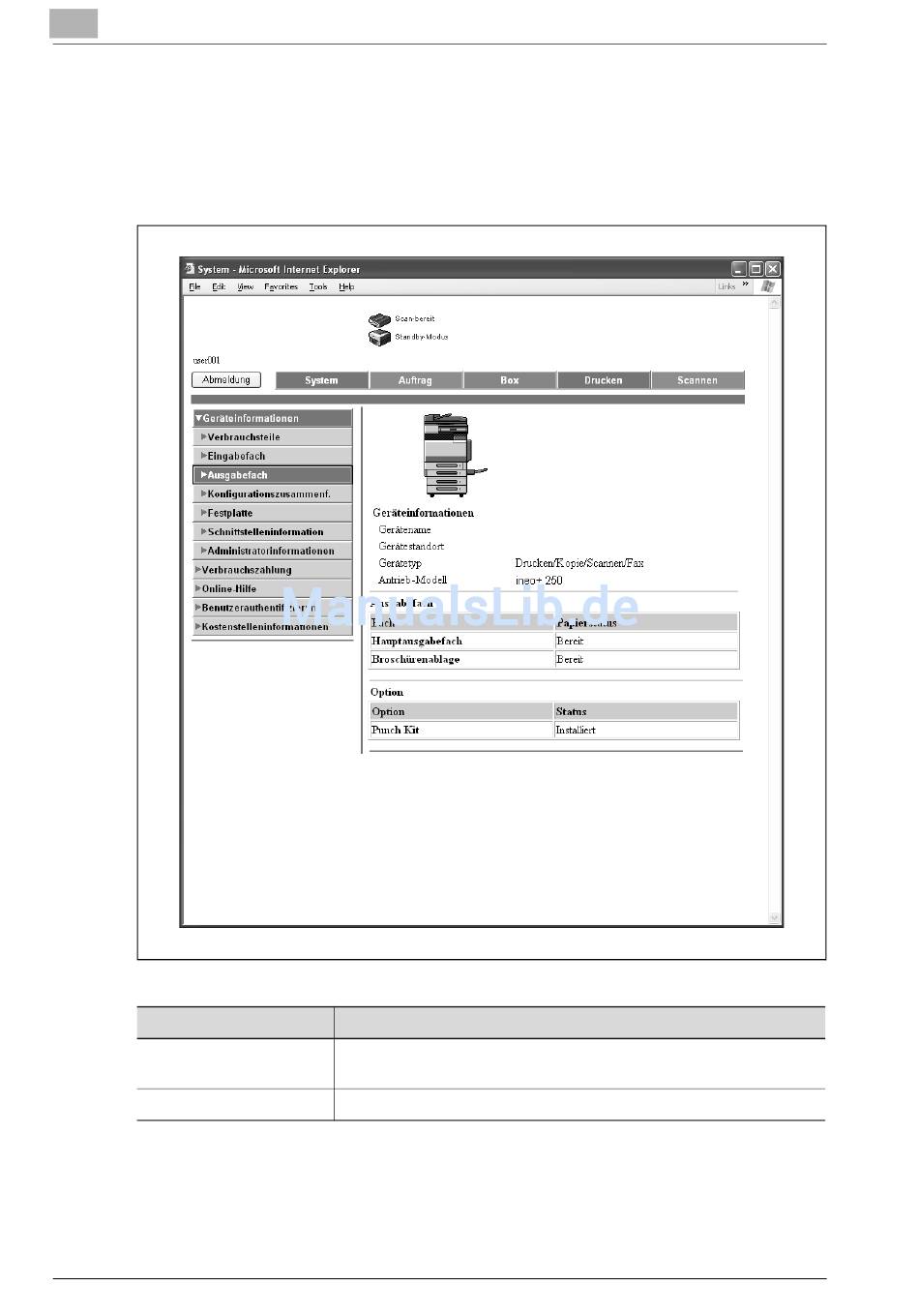919x1316 pixels.
Task: Click the scanner status icon labeled Scan-bereit
Action: (379, 319)
